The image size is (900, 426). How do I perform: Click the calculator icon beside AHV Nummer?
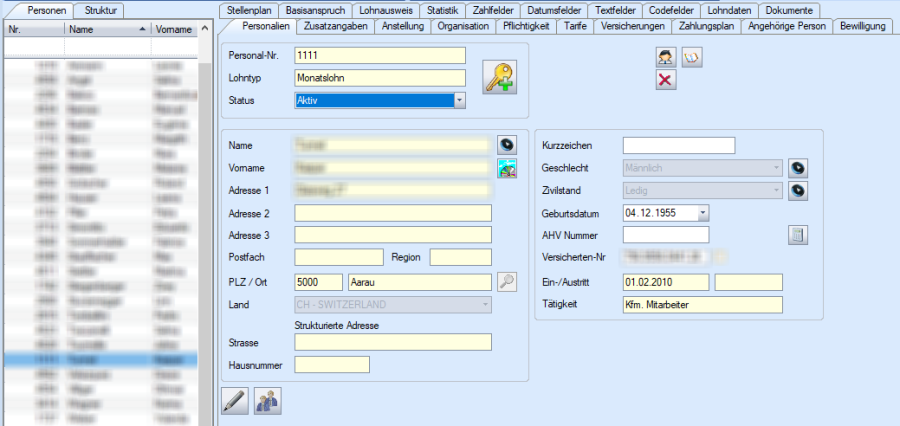798,235
